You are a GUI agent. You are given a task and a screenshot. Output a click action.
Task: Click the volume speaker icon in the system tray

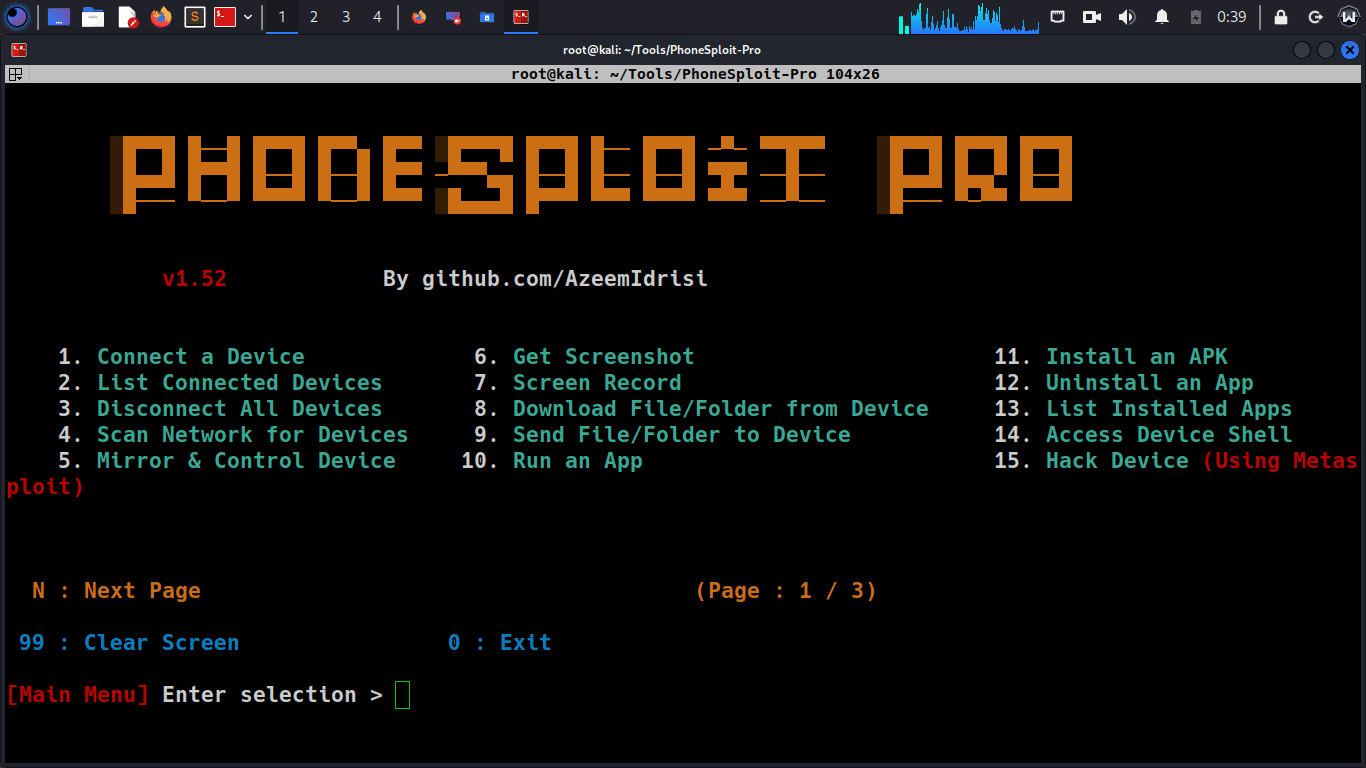pyautogui.click(x=1127, y=16)
